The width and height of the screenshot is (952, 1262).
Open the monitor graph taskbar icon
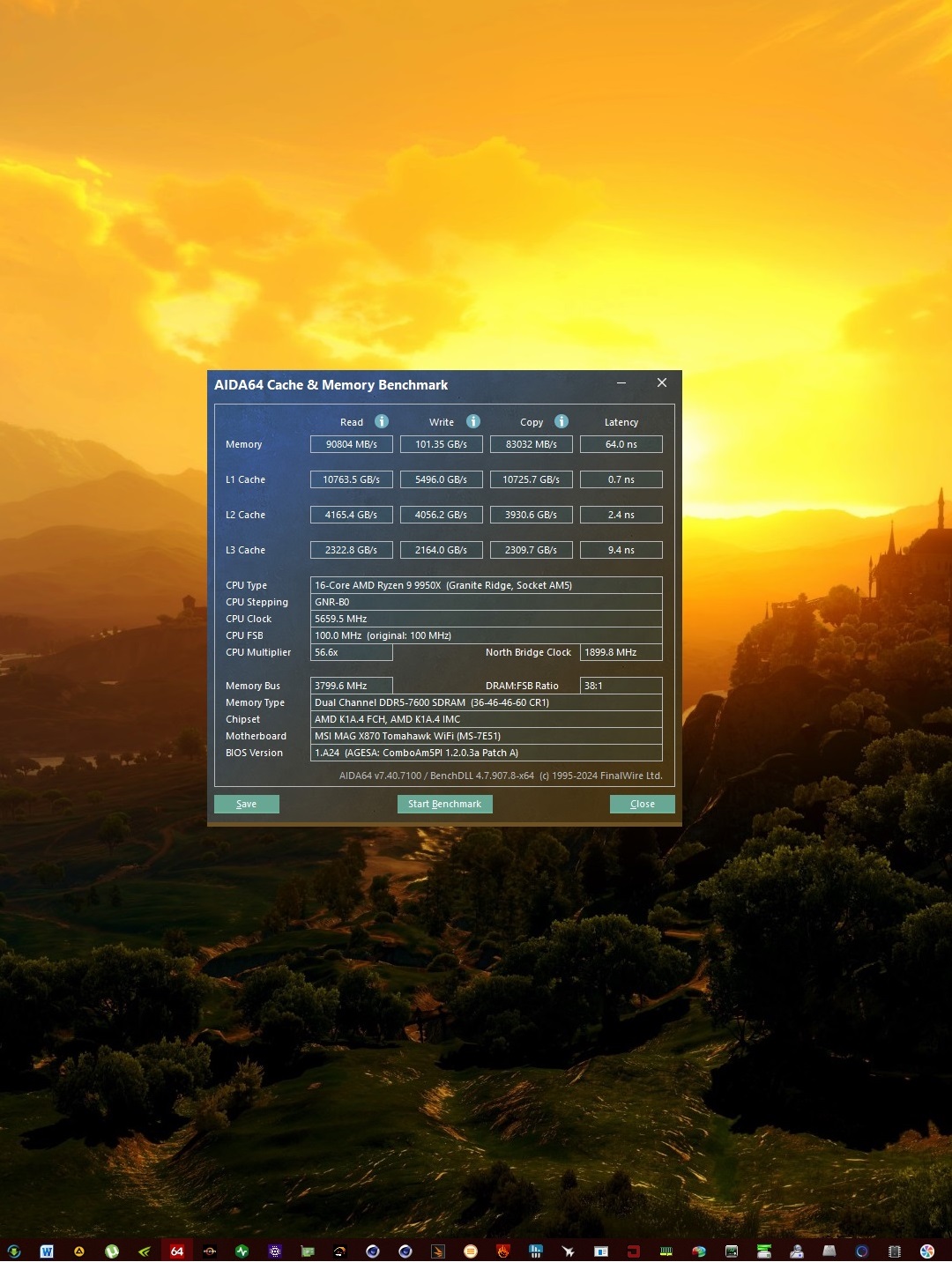[x=732, y=1251]
